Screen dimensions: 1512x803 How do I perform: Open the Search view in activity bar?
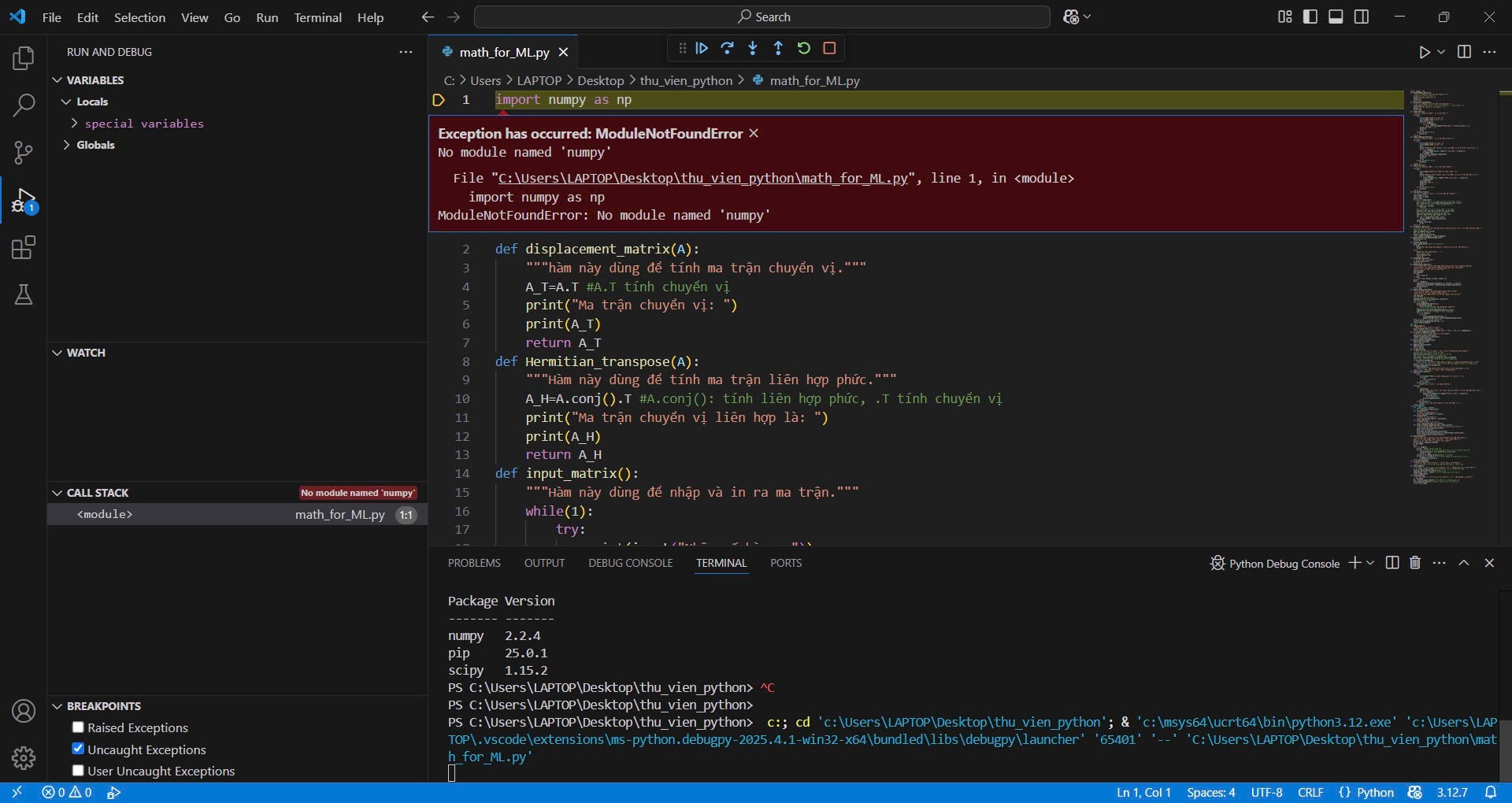click(x=24, y=105)
